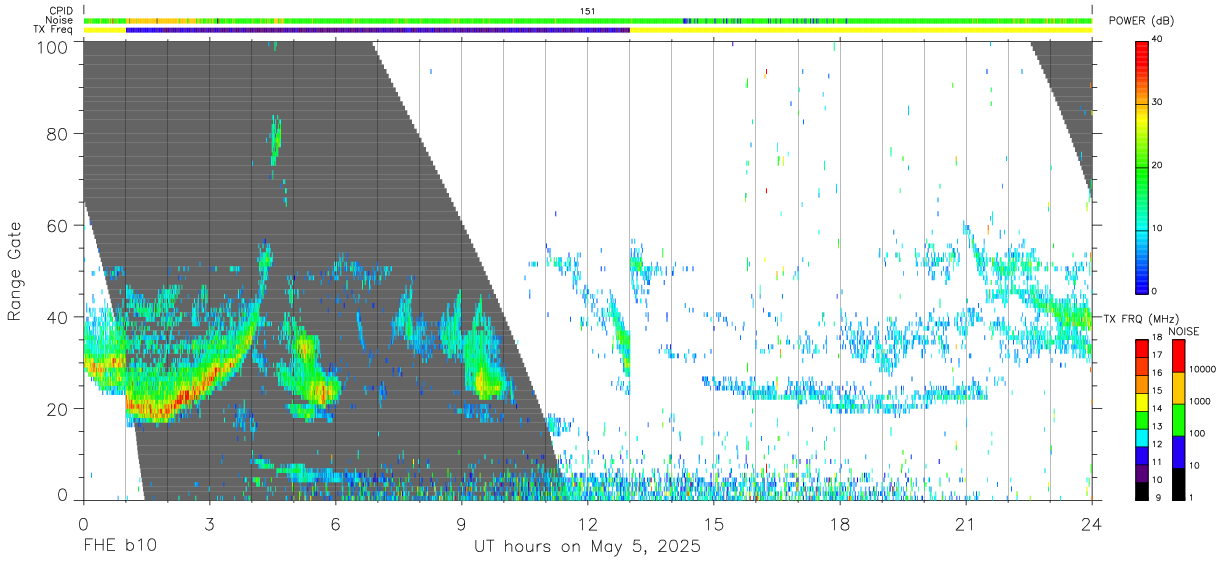Click the 12 hour label on the UT axis
This screenshot has width=1228, height=567.
point(588,523)
